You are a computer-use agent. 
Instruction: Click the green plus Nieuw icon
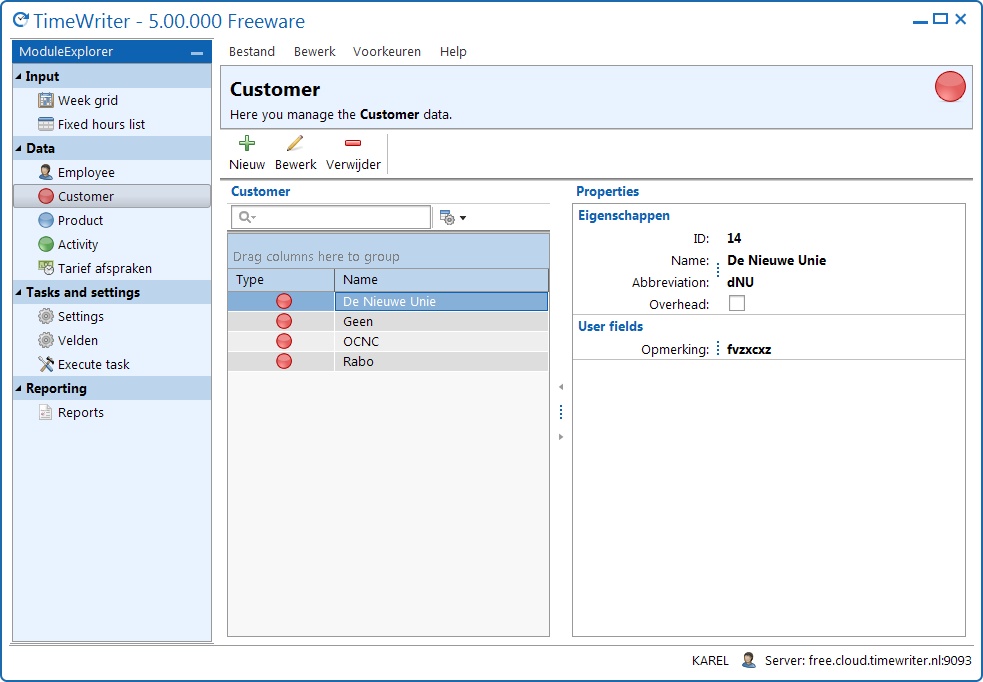coord(247,144)
